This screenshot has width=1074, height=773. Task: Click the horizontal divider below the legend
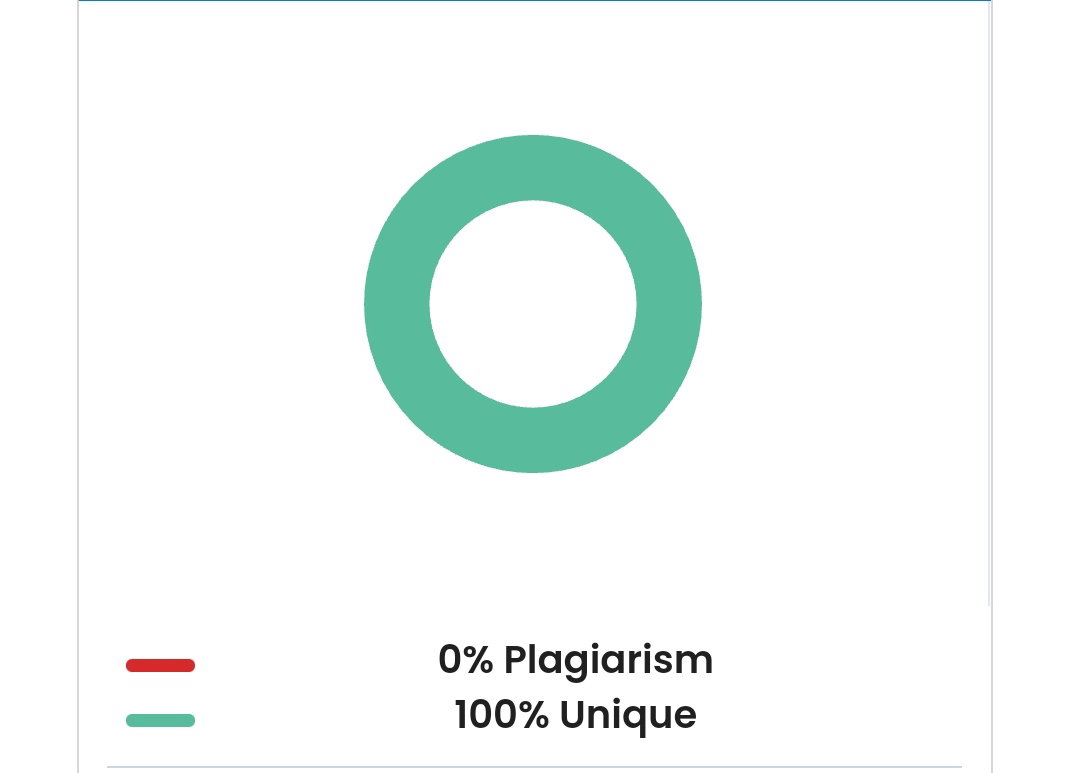point(534,767)
